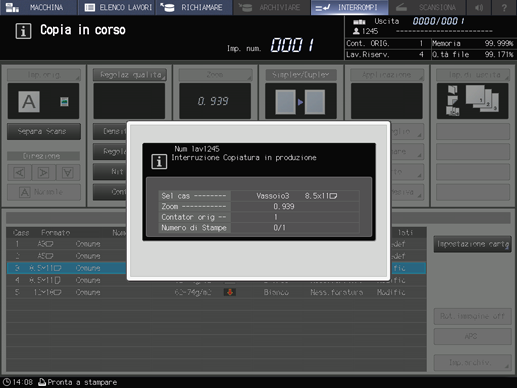Click the dialog Zoom 0.939 row
517x388 pixels.
[x=259, y=206]
